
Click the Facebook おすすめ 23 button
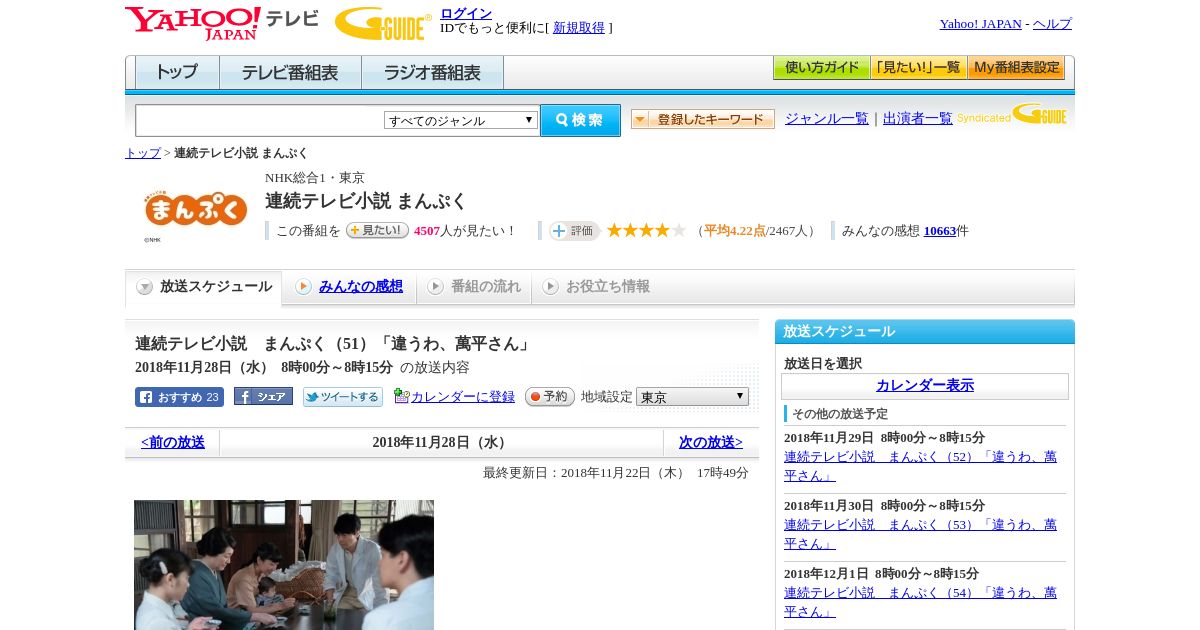[x=179, y=397]
